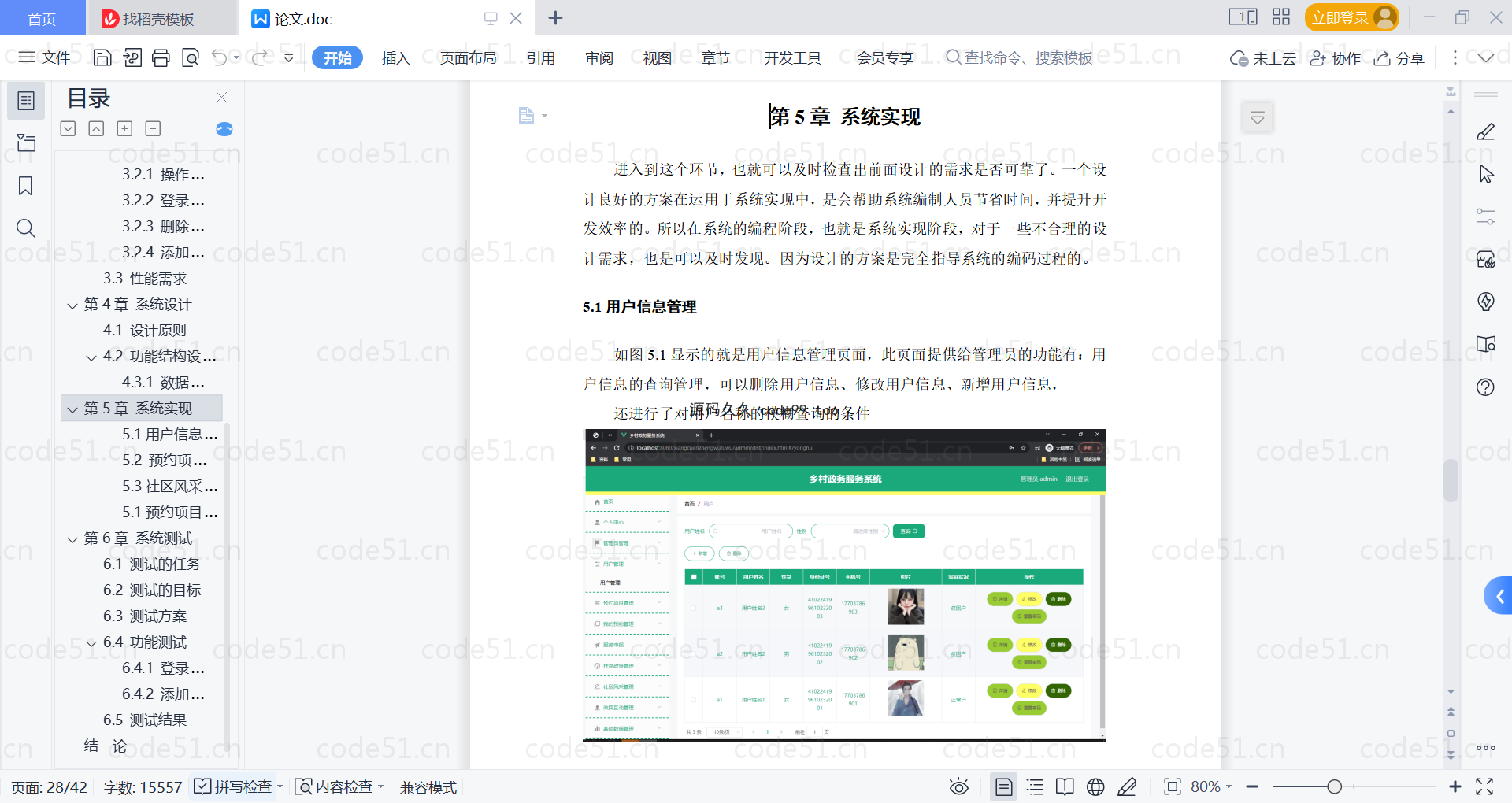Click collapse-all outline levels button
This screenshot has height=803, width=1512.
[x=96, y=128]
